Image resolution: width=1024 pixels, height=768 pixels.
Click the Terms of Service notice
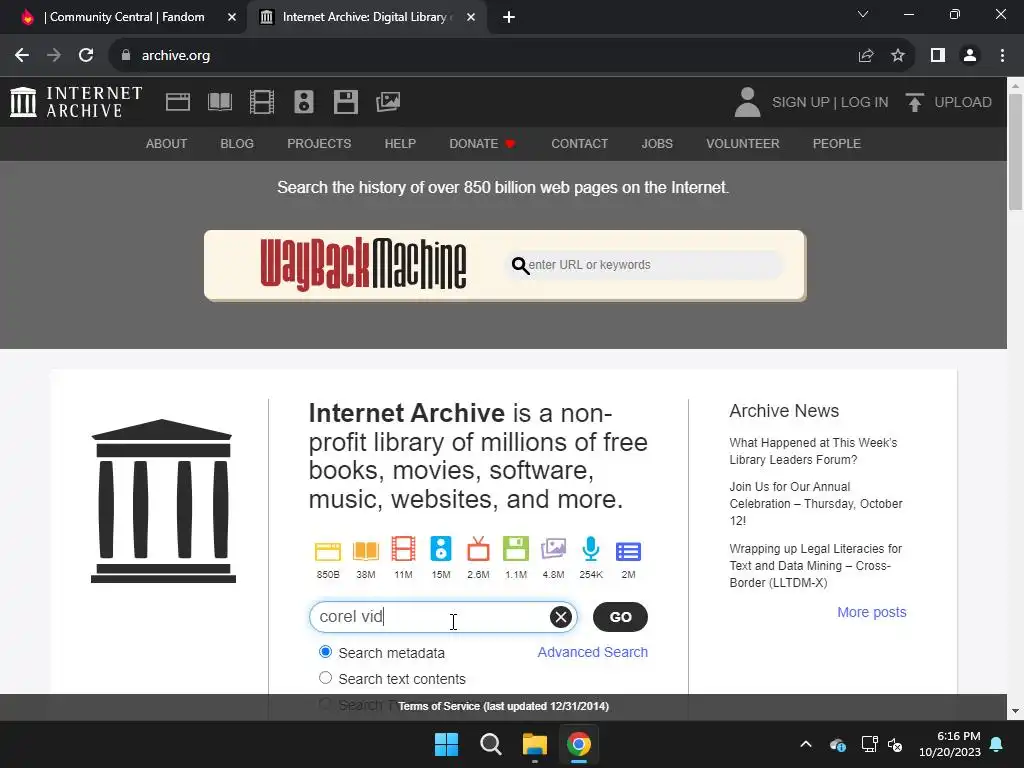pos(504,706)
